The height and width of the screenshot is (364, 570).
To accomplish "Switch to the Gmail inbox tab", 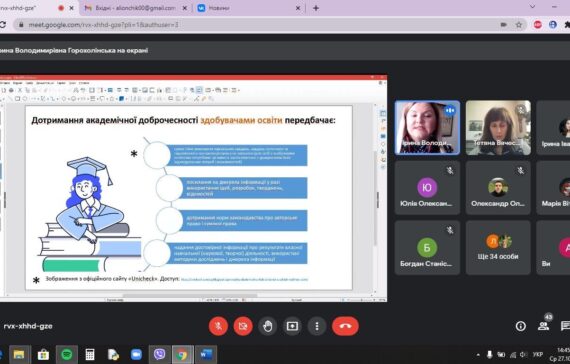I will click(x=135, y=8).
